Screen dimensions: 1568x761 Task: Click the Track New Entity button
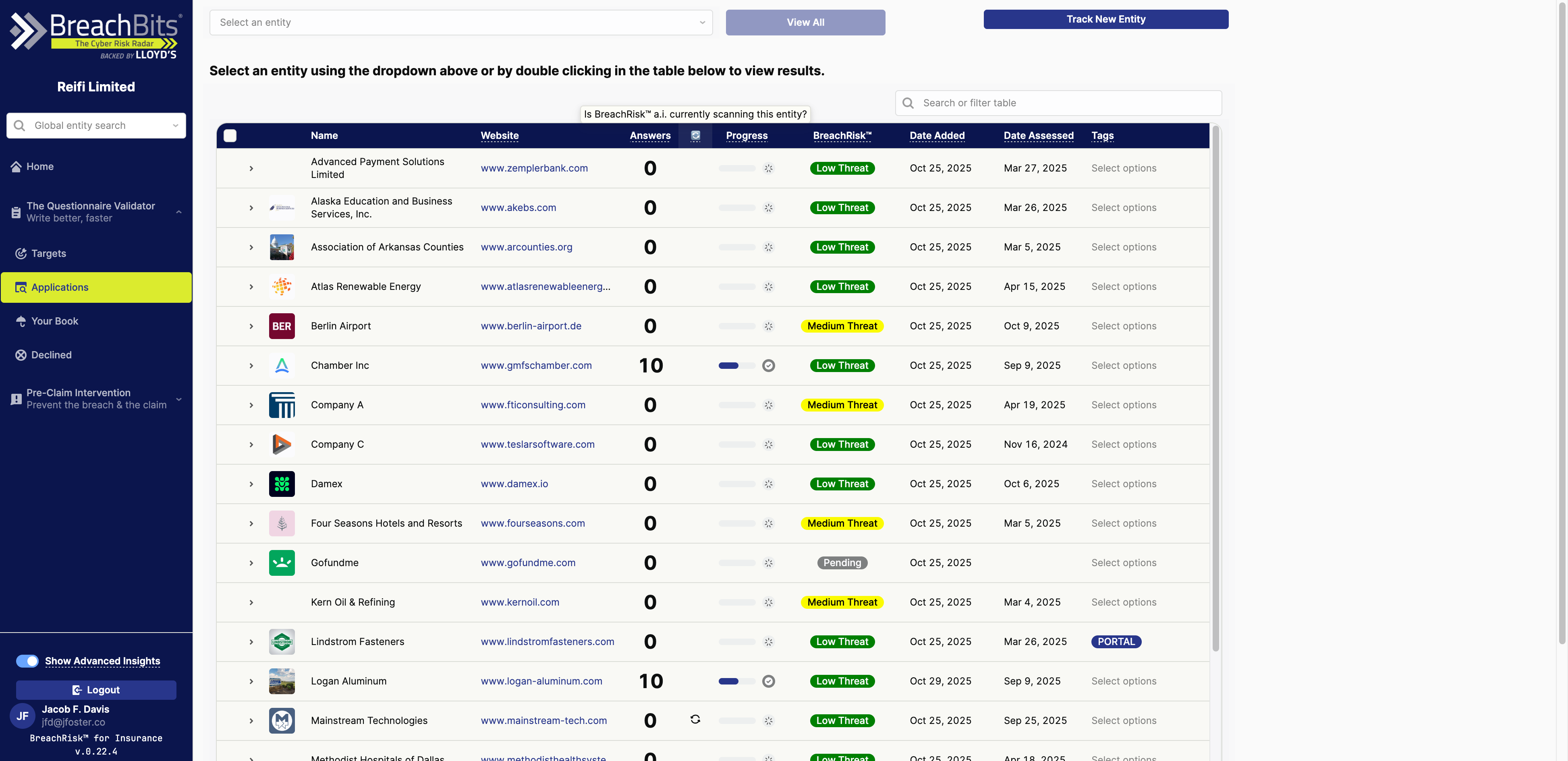[x=1105, y=19]
